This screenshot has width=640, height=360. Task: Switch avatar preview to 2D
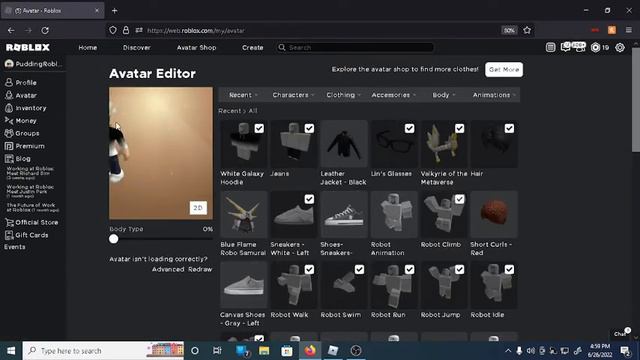click(x=198, y=208)
